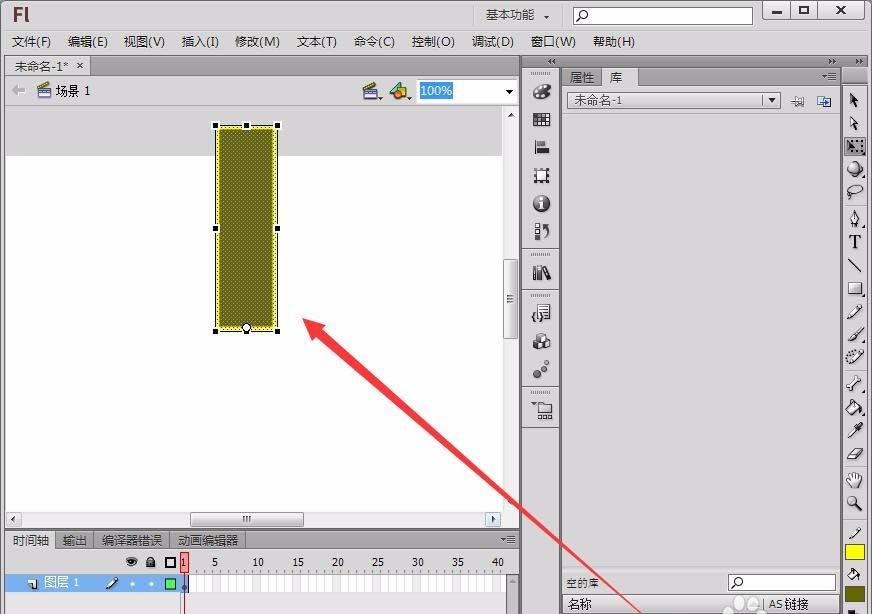Open the Code Snippets panel icon
The image size is (872, 614).
click(541, 314)
